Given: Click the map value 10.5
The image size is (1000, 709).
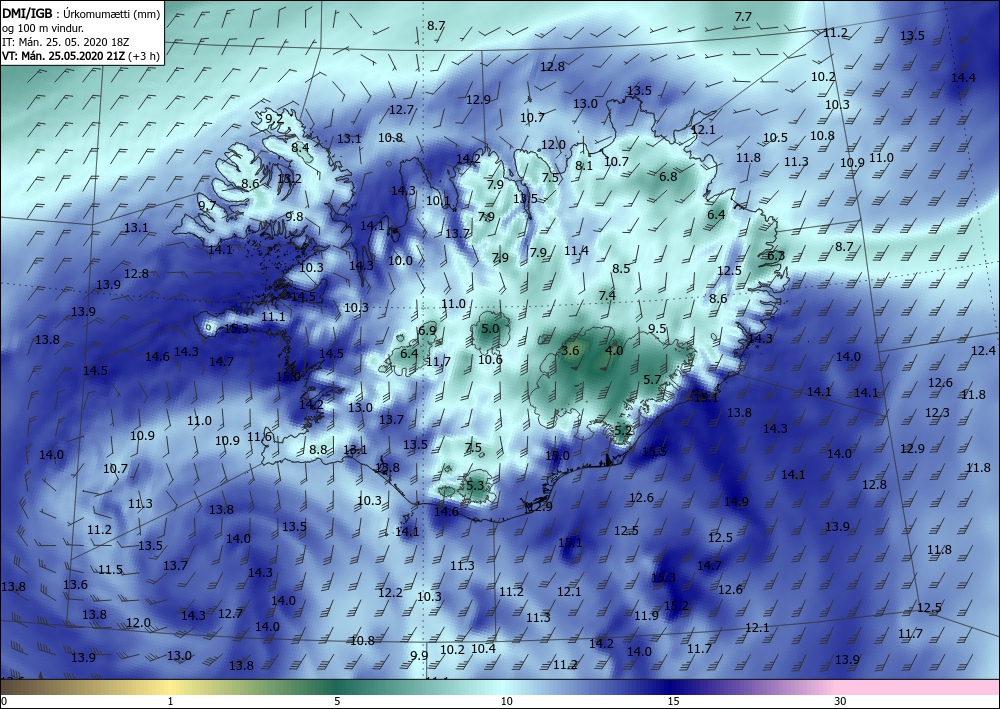Looking at the screenshot, I should tap(776, 138).
